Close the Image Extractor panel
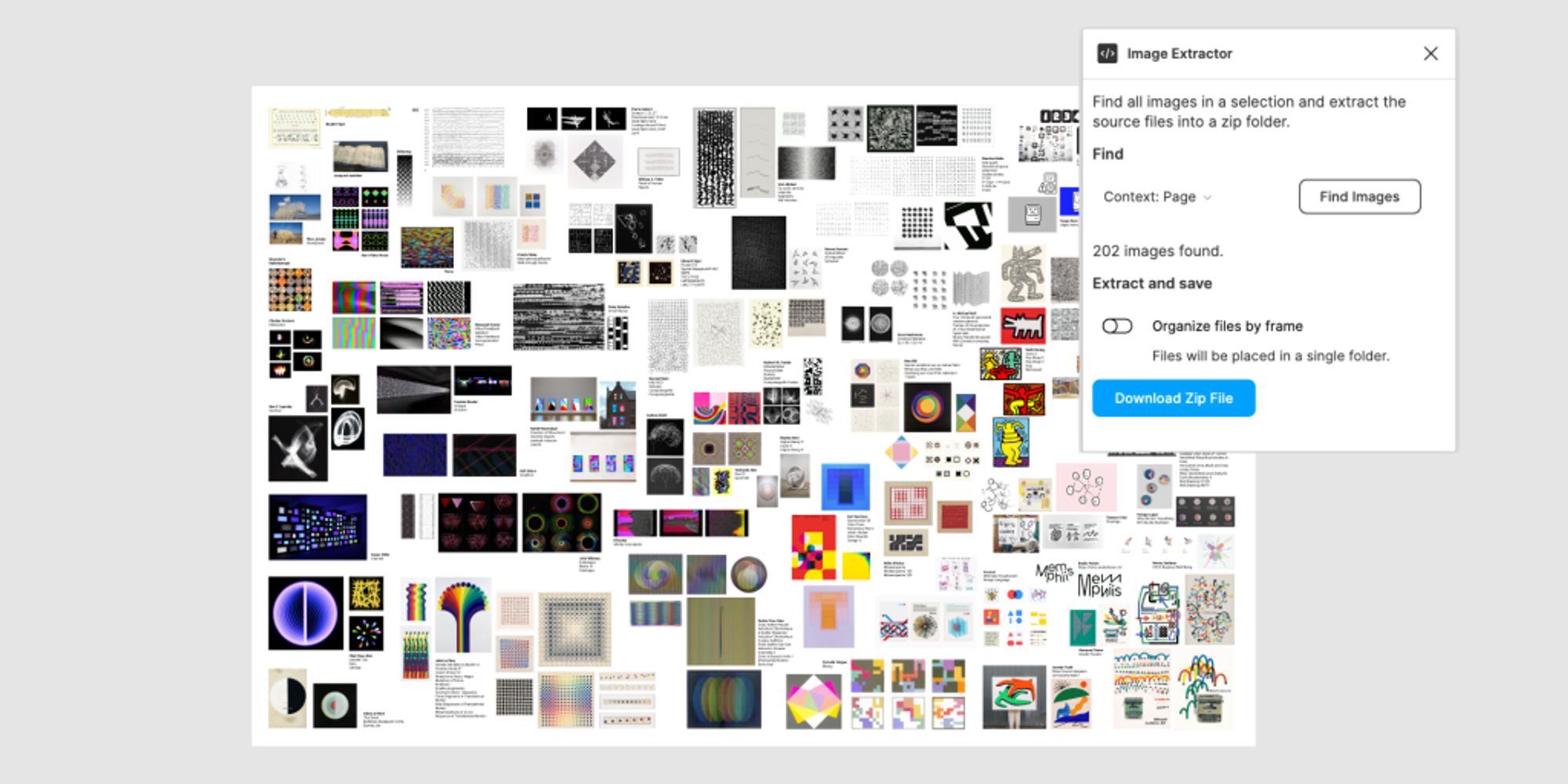Image resolution: width=1568 pixels, height=784 pixels. (1431, 53)
